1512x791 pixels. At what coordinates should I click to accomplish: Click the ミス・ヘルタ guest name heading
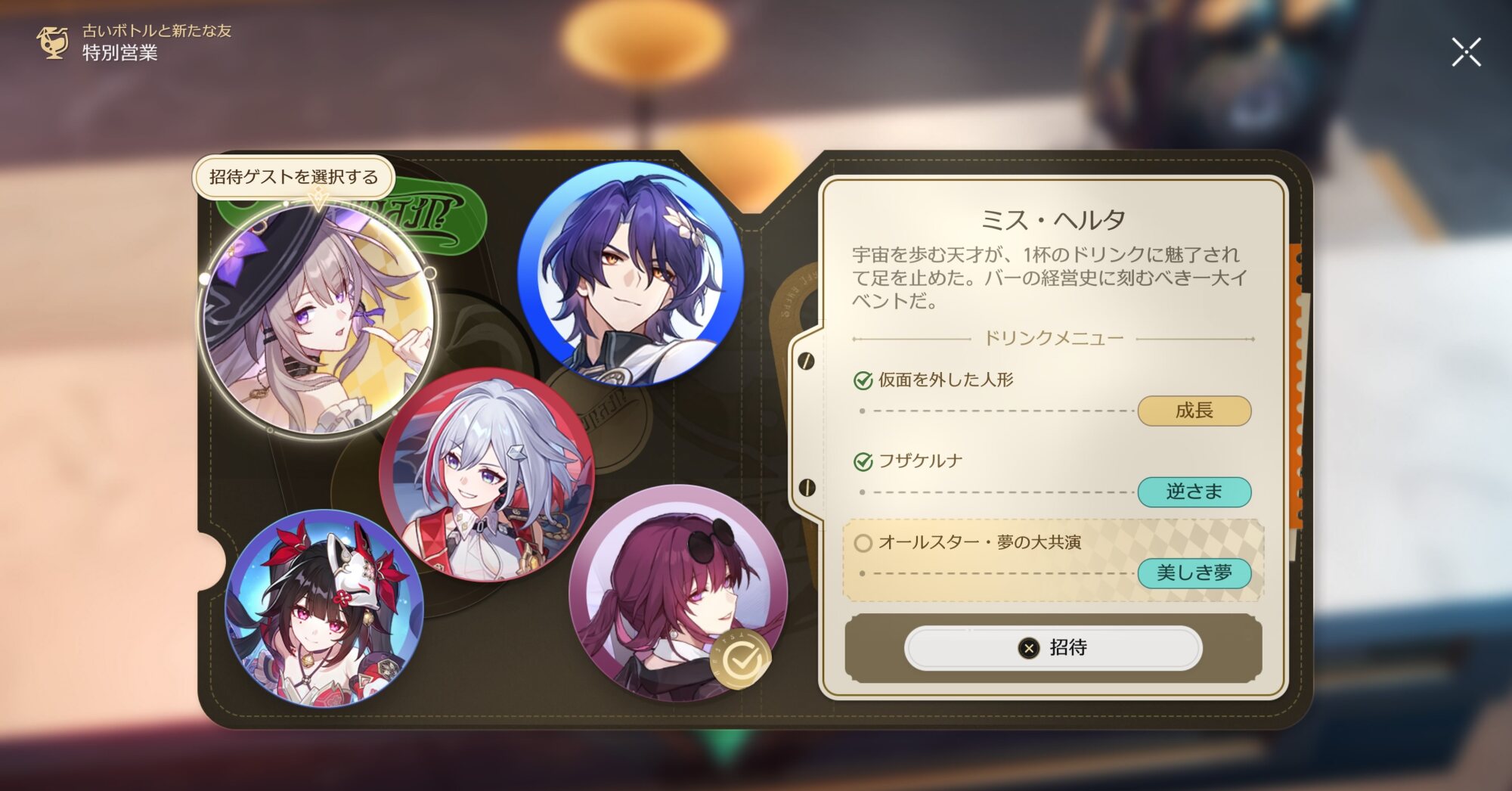(1053, 220)
